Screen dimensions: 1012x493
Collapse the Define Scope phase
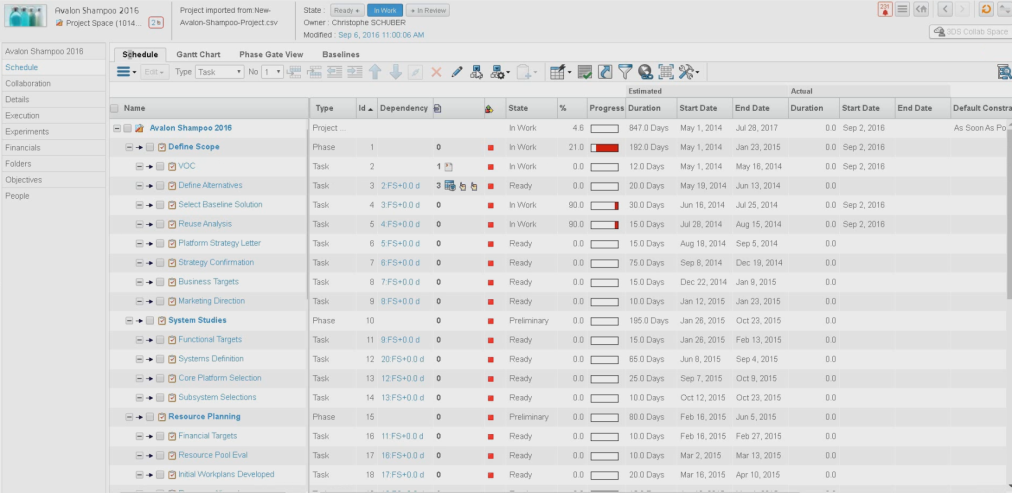click(x=129, y=147)
